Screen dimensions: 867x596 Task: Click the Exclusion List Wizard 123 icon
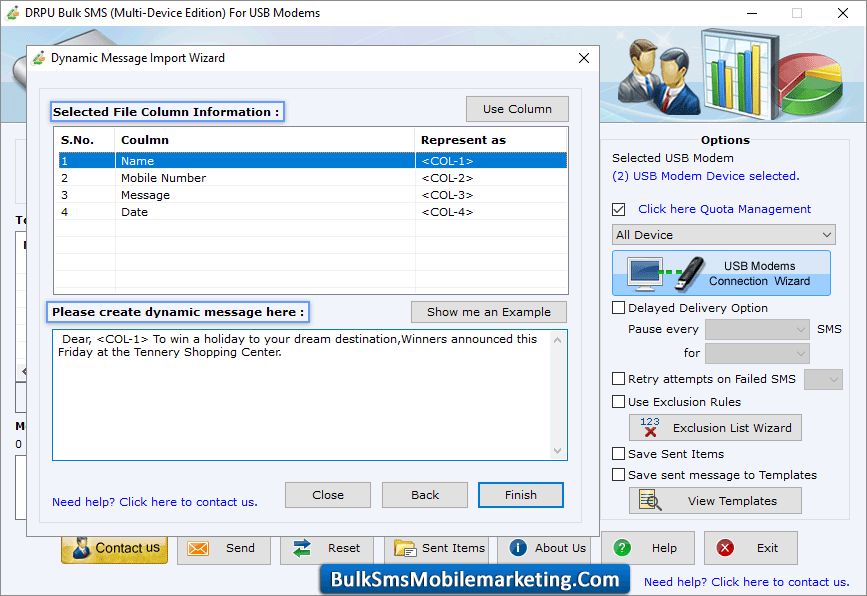[650, 427]
